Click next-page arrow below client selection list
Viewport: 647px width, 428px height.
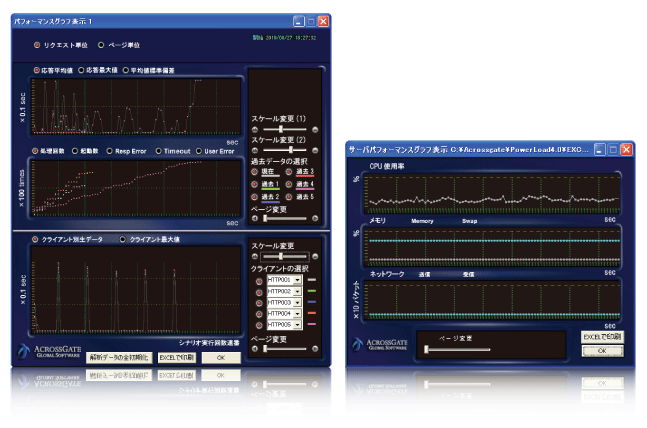tap(315, 349)
